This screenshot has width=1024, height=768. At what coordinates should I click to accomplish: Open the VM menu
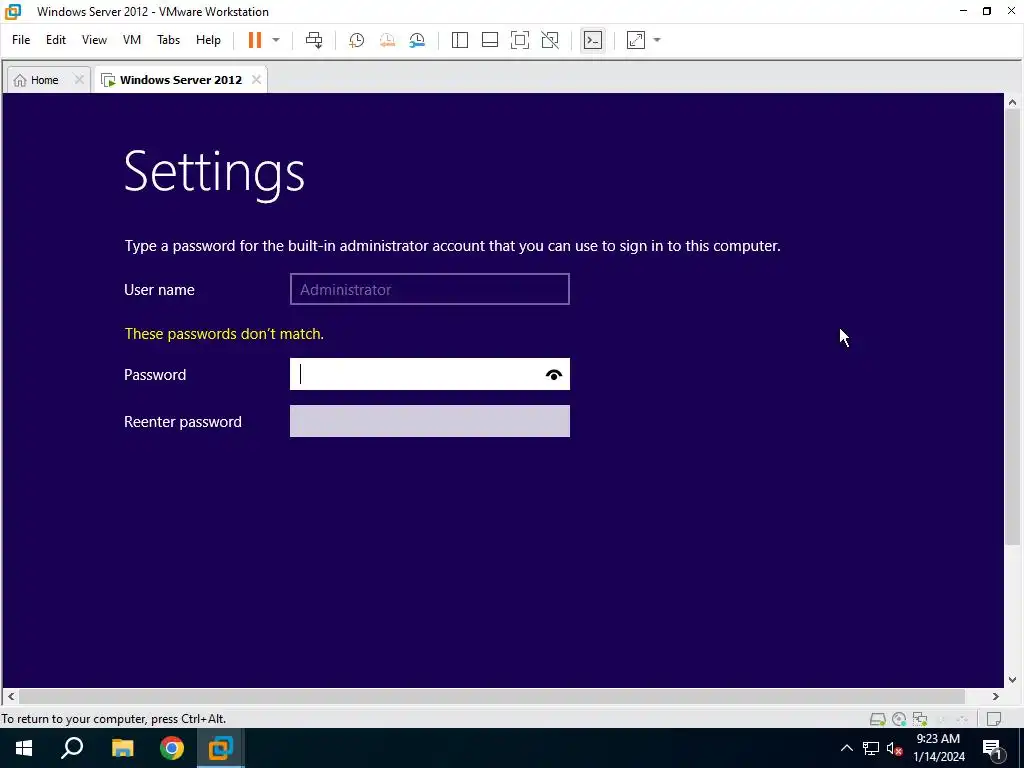coord(132,40)
